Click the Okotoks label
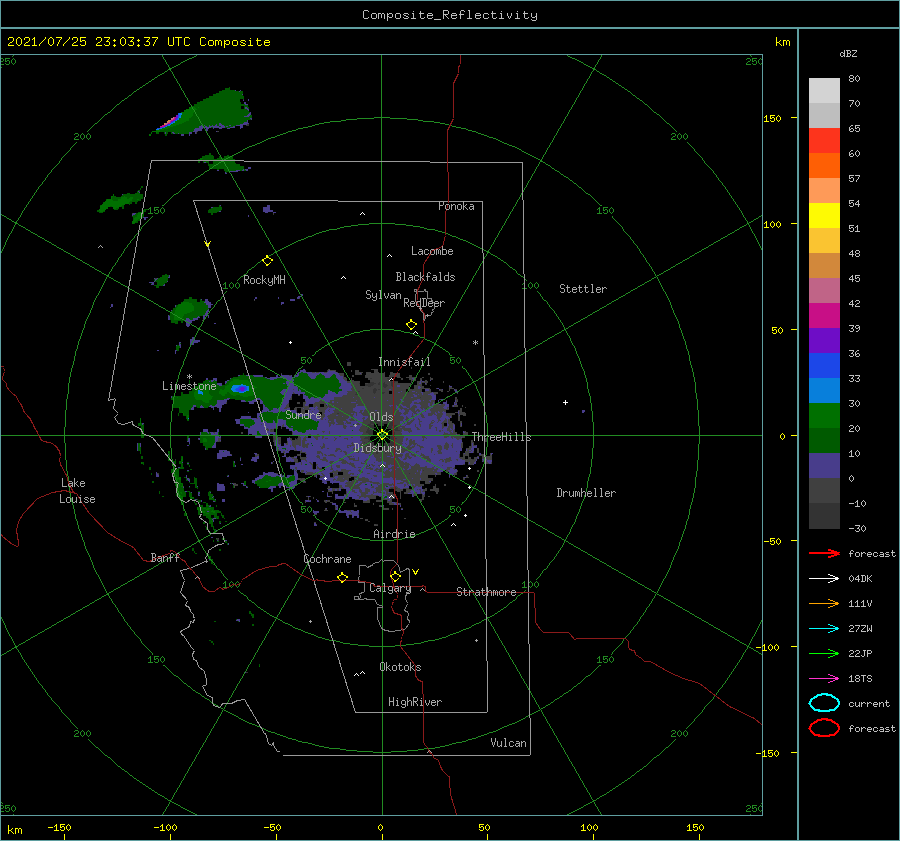Screen dimensions: 900x841 pyautogui.click(x=400, y=667)
